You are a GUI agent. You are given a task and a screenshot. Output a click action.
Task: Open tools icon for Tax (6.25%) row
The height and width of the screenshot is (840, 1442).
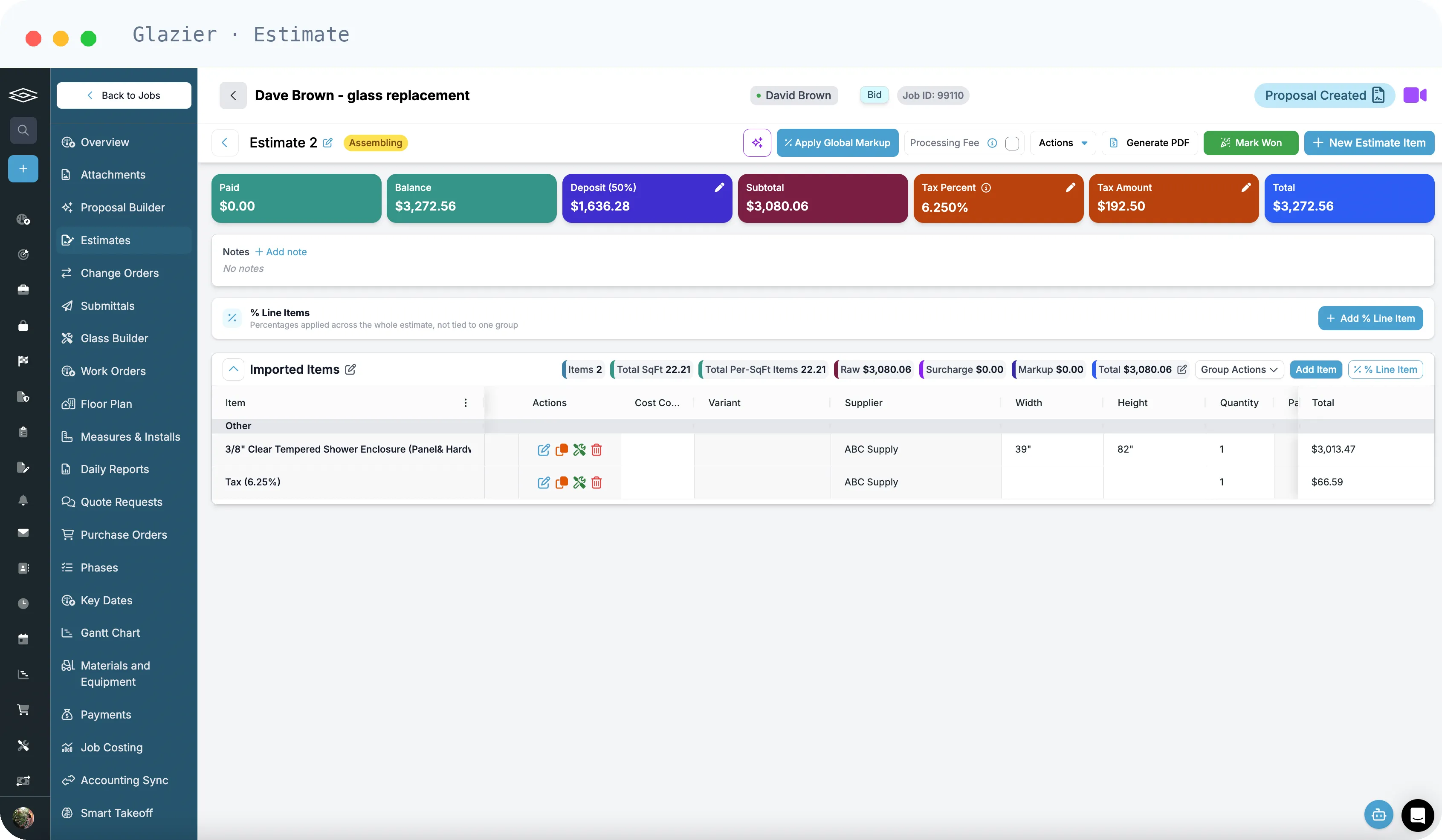coord(579,482)
